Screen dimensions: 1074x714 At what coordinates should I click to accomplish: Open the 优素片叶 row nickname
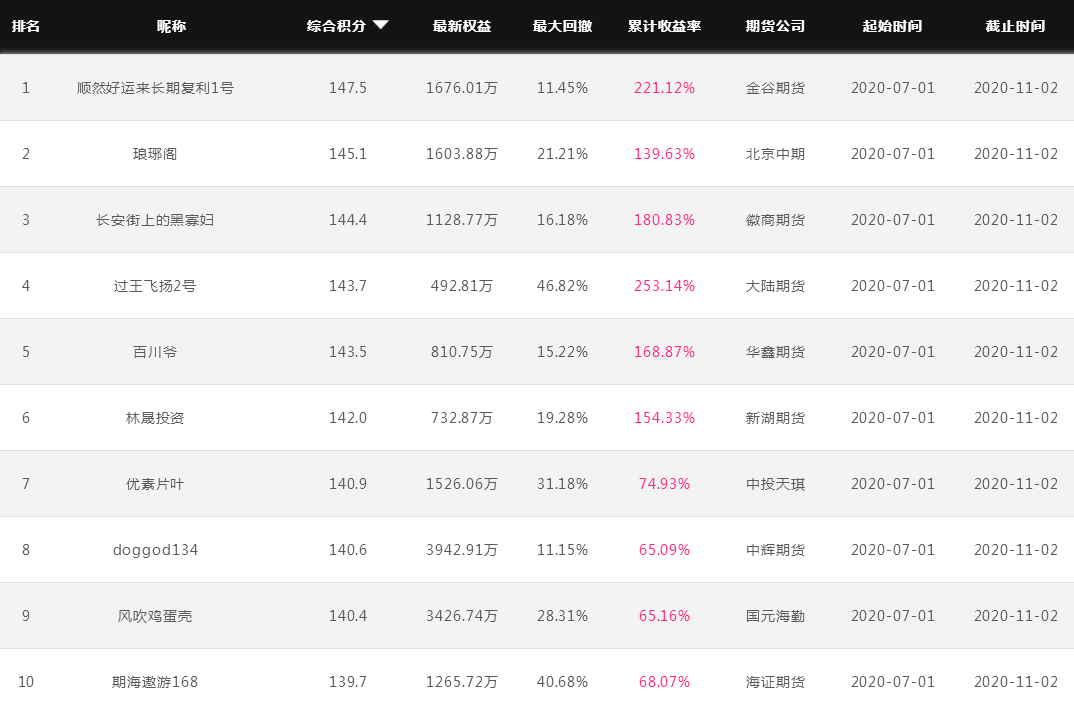click(155, 484)
